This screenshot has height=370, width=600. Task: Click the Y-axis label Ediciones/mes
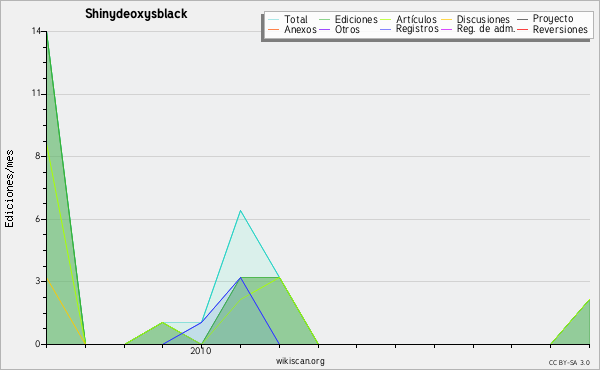click(9, 189)
